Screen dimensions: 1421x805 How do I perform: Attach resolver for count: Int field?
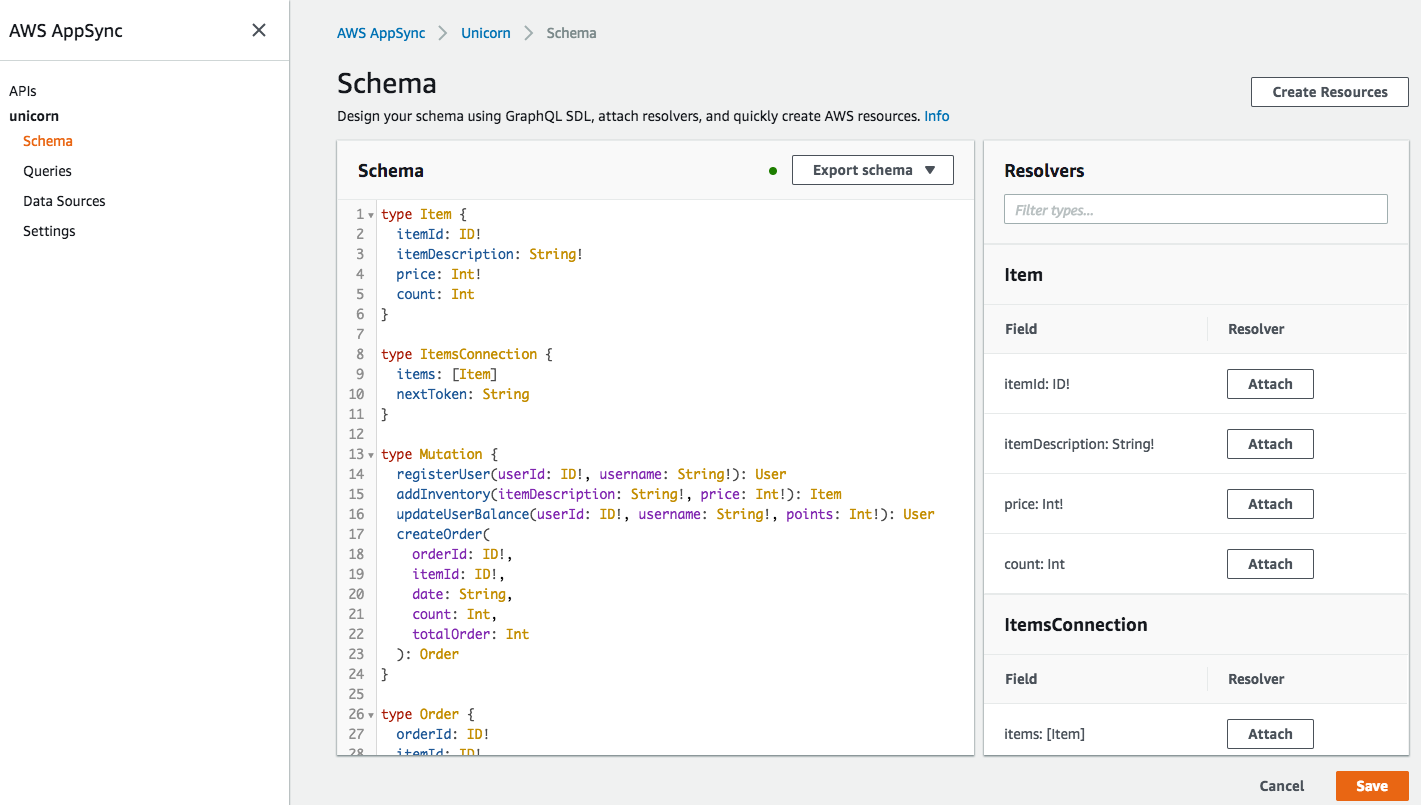click(x=1270, y=564)
